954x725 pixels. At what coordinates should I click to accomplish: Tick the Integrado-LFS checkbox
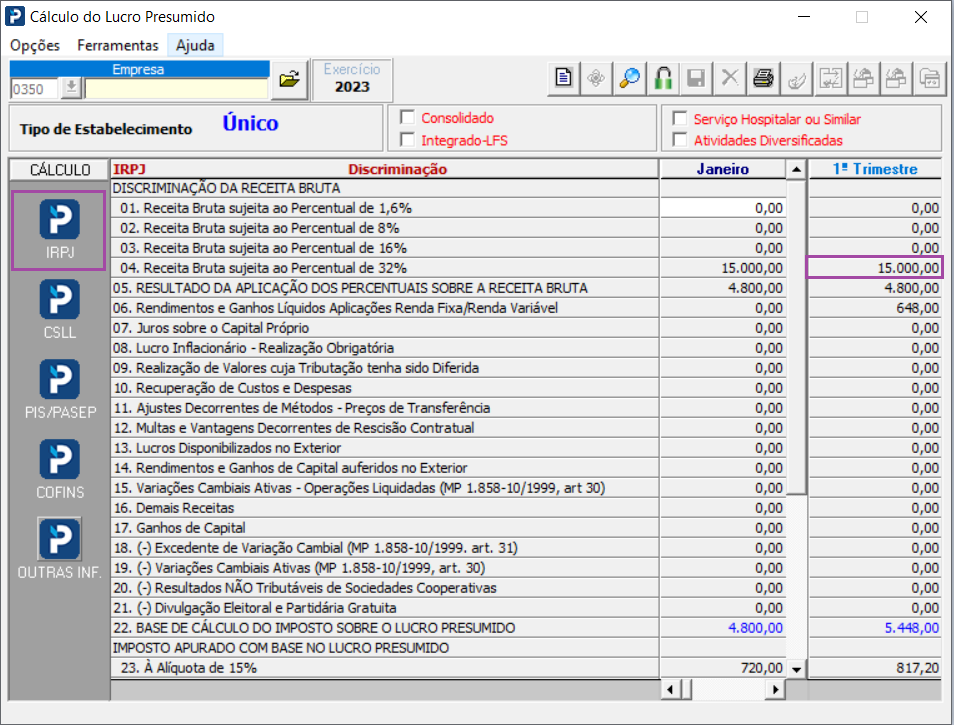(x=408, y=140)
